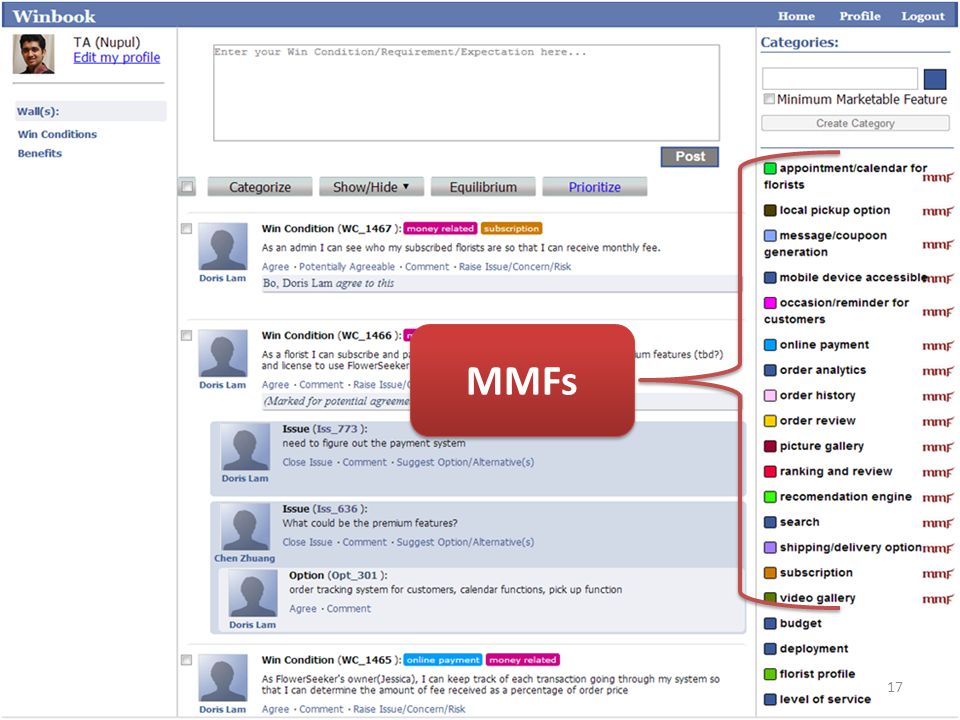Click the mmf icon beside online payment

[x=938, y=346]
